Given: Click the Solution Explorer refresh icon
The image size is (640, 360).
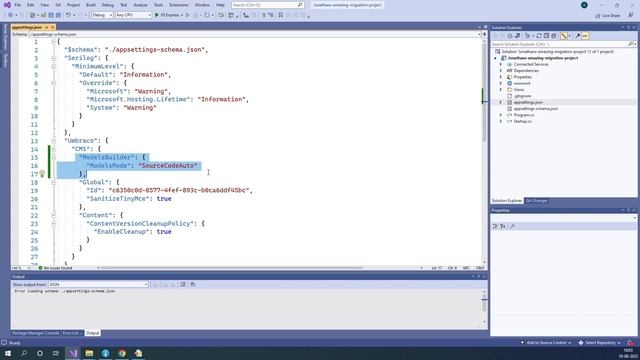Looking at the screenshot, I should tap(539, 36).
